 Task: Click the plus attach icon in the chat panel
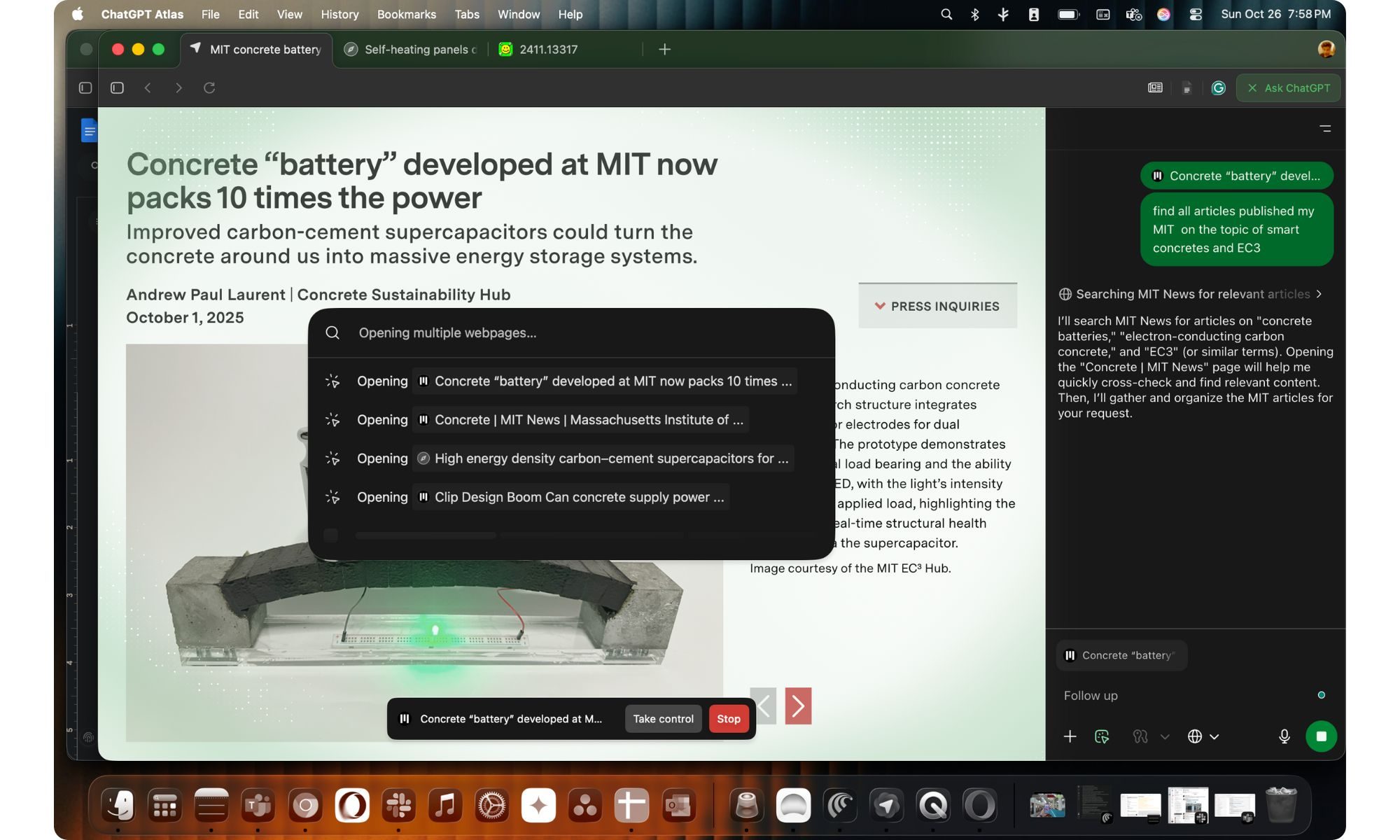[x=1070, y=736]
